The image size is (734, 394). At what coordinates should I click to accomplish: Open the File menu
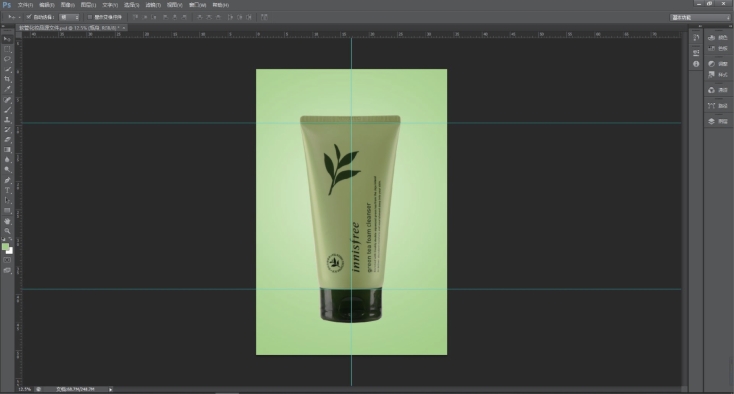click(25, 5)
